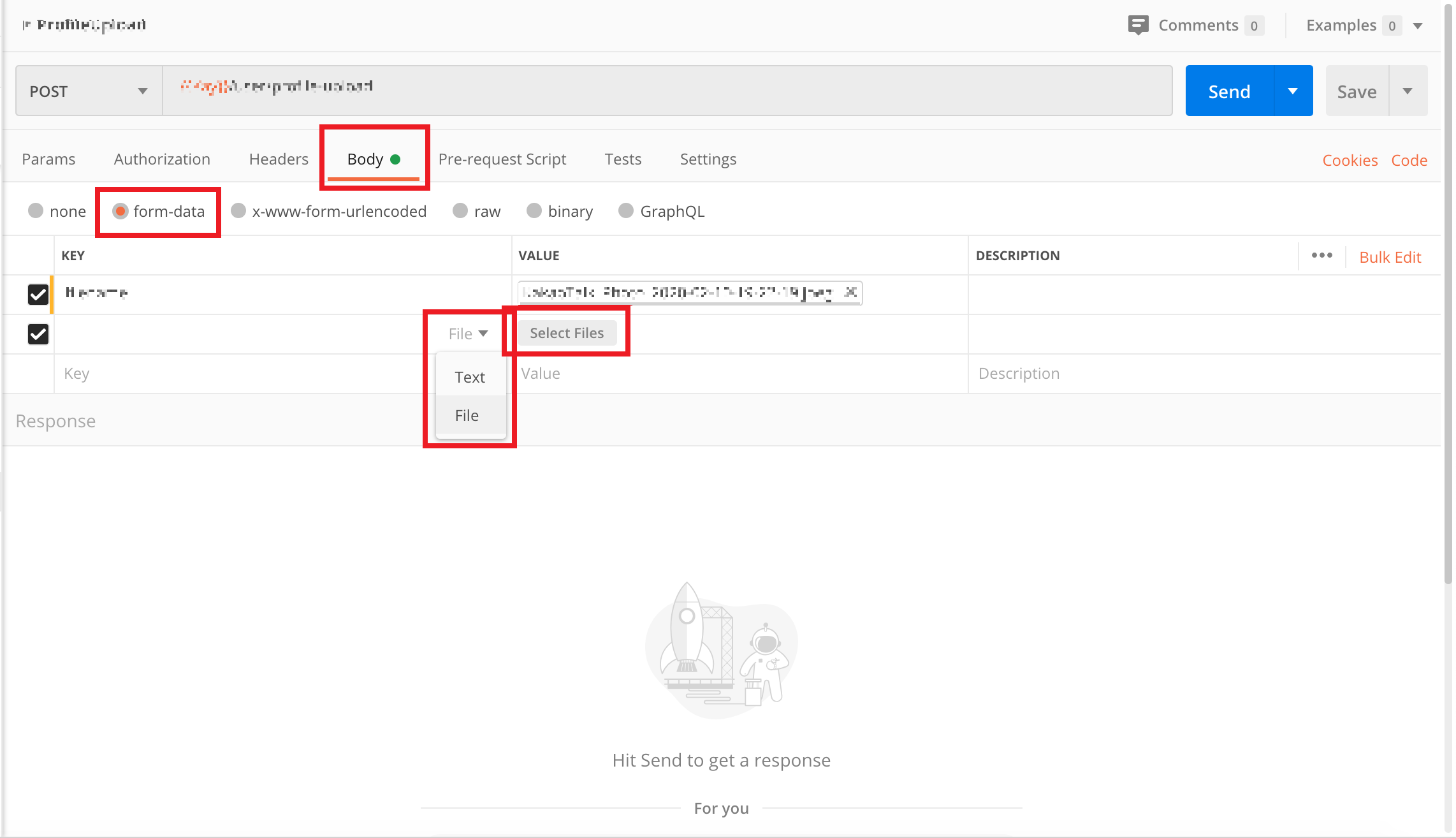Expand the request name arrow icon
Screen dimensions: 1456x838
tap(26, 25)
